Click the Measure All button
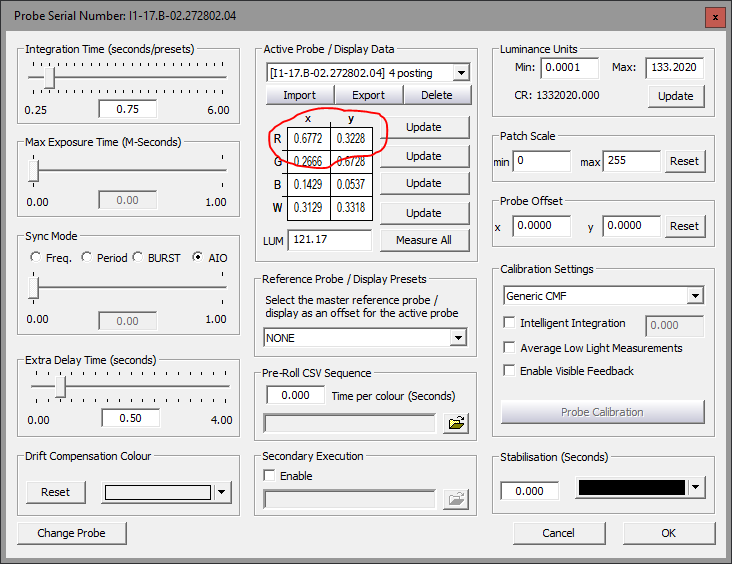The width and height of the screenshot is (732, 564). [x=424, y=240]
